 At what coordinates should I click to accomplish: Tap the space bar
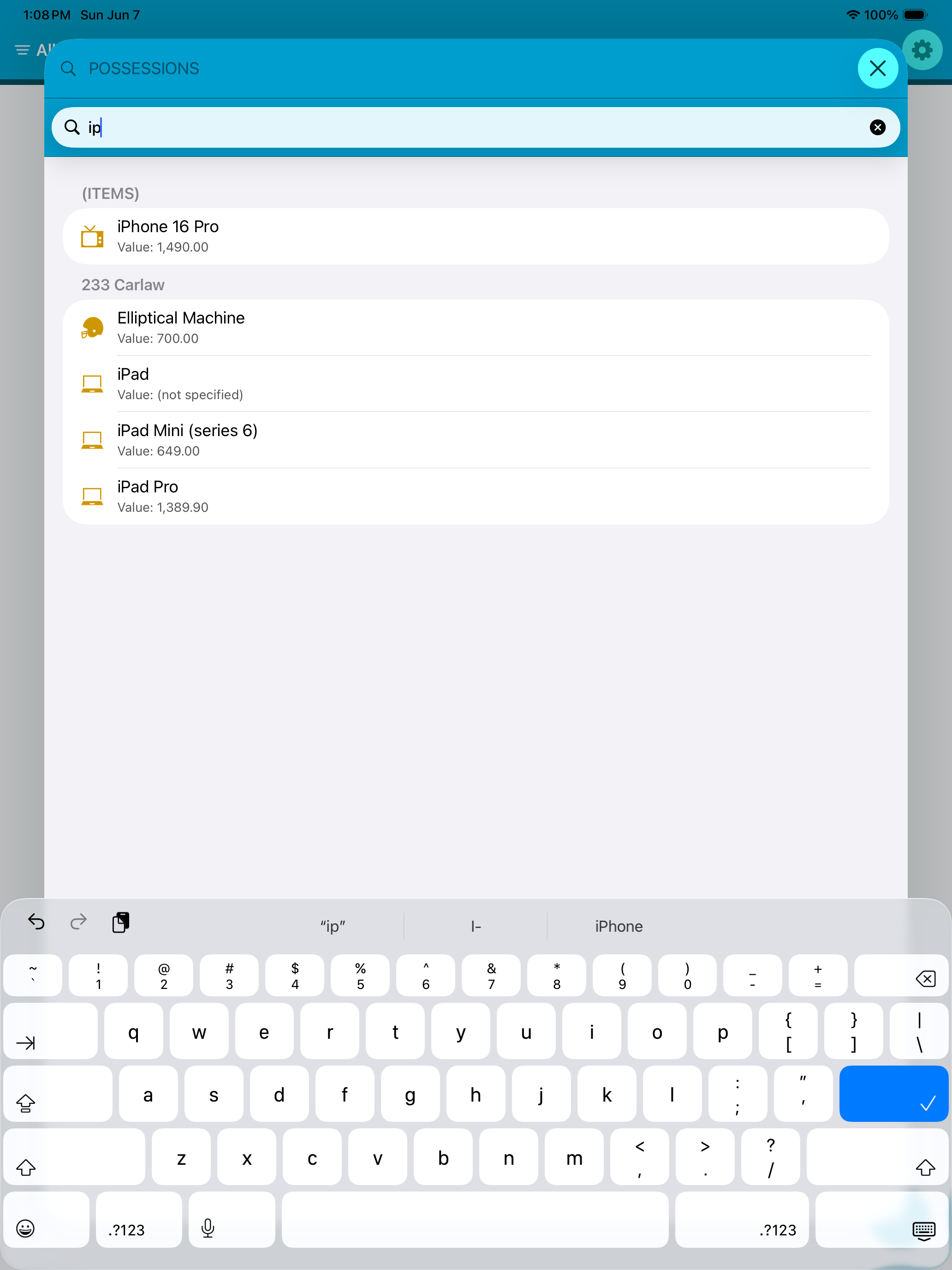tap(475, 1220)
